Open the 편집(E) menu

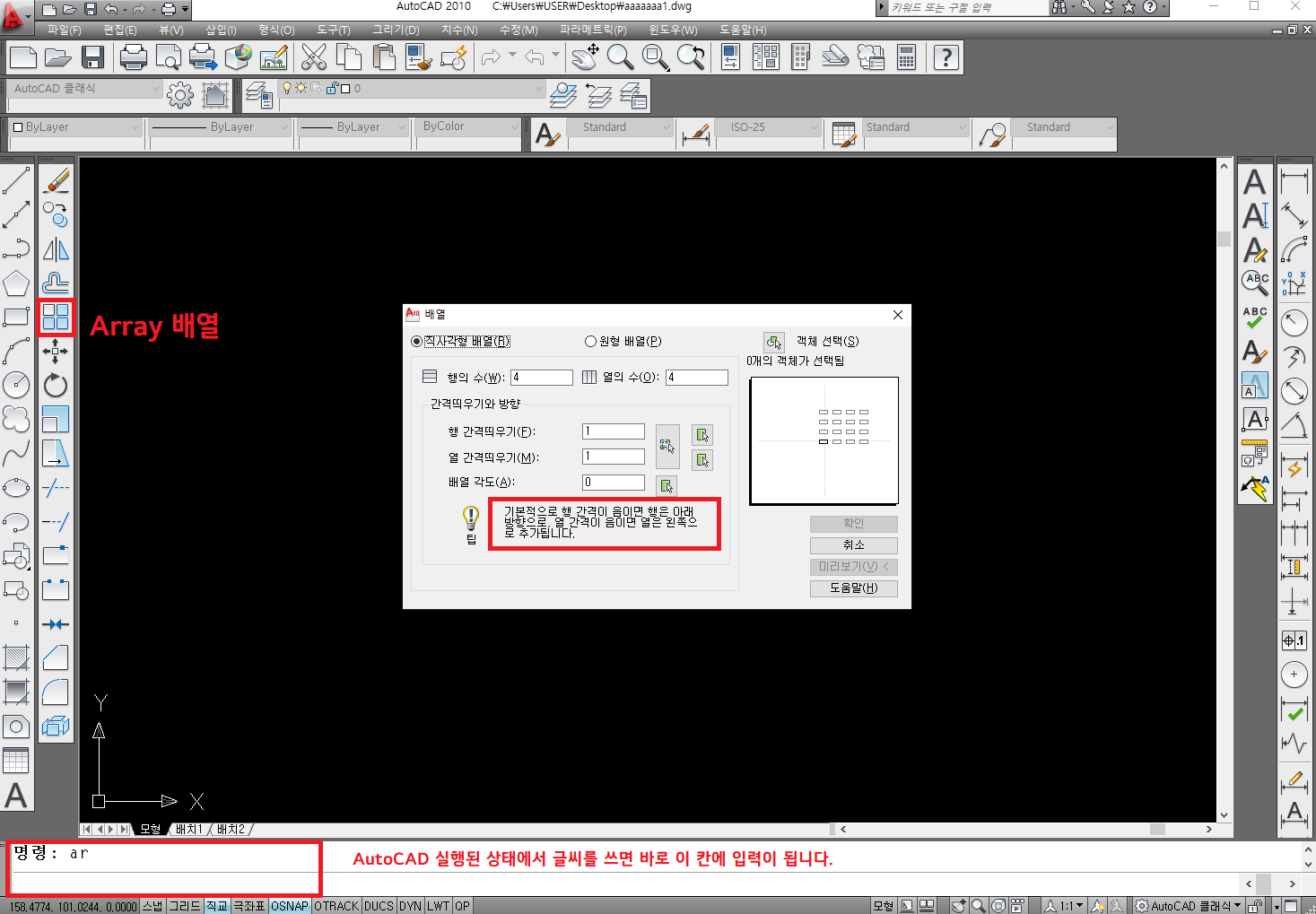119,30
